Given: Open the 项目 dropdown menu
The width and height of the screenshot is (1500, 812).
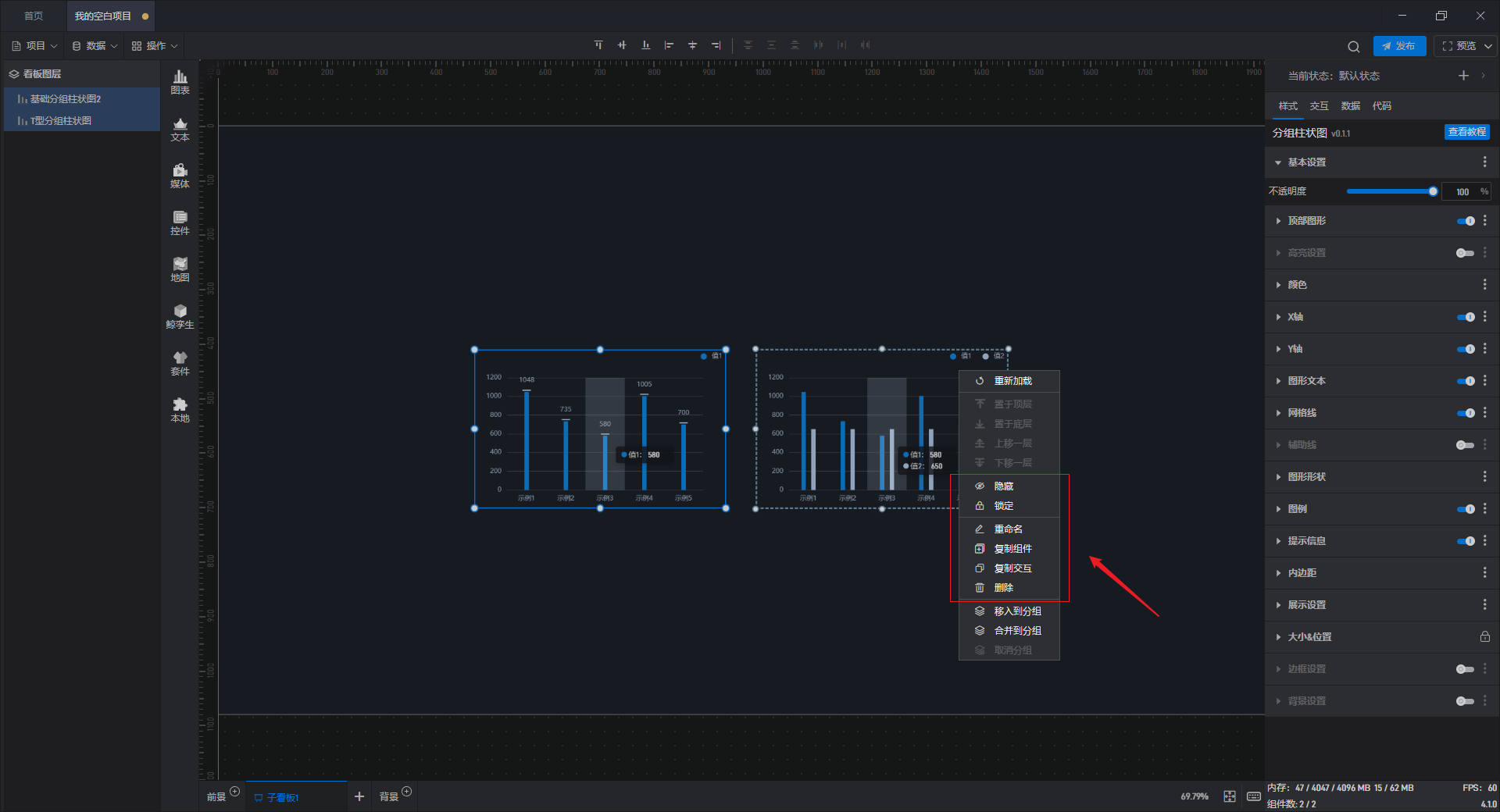Looking at the screenshot, I should pos(35,46).
